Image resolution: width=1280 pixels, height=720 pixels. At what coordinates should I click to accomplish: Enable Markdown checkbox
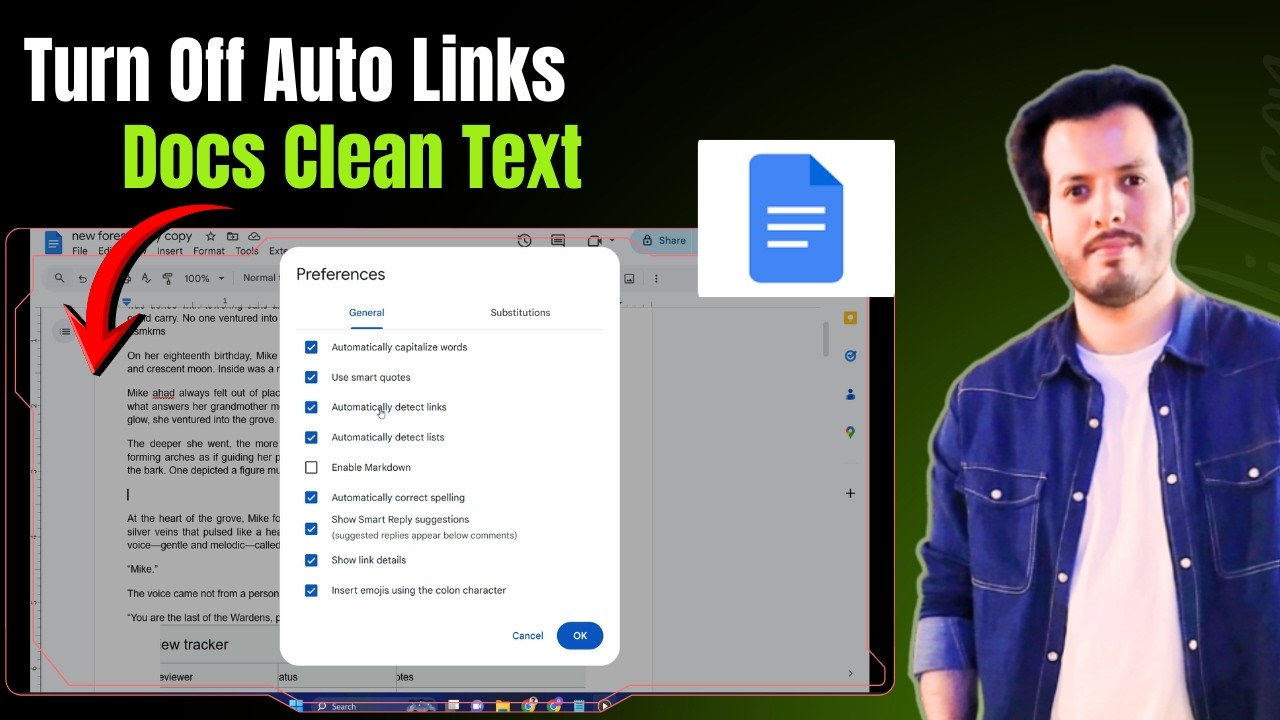point(311,467)
